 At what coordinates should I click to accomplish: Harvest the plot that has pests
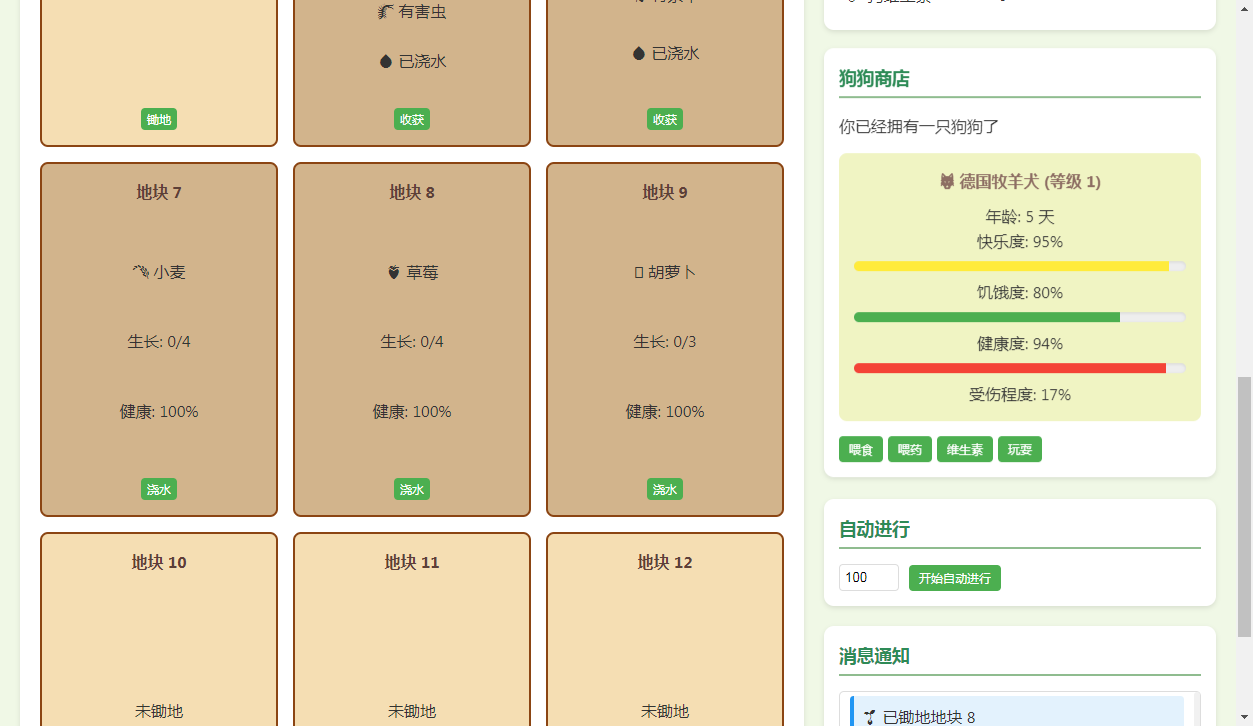412,119
